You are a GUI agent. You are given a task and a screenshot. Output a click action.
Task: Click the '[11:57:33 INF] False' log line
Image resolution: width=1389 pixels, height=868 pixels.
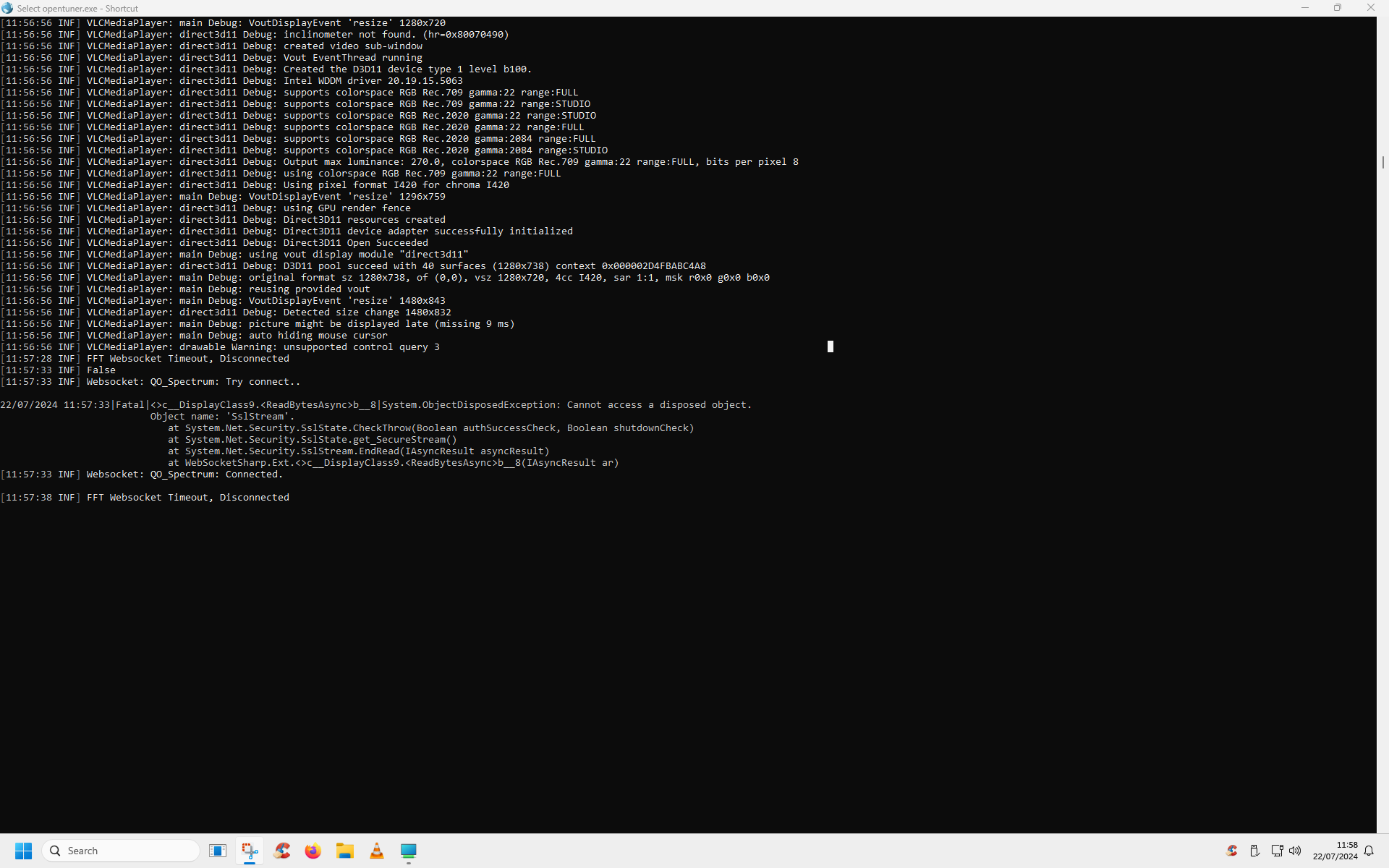click(x=58, y=370)
